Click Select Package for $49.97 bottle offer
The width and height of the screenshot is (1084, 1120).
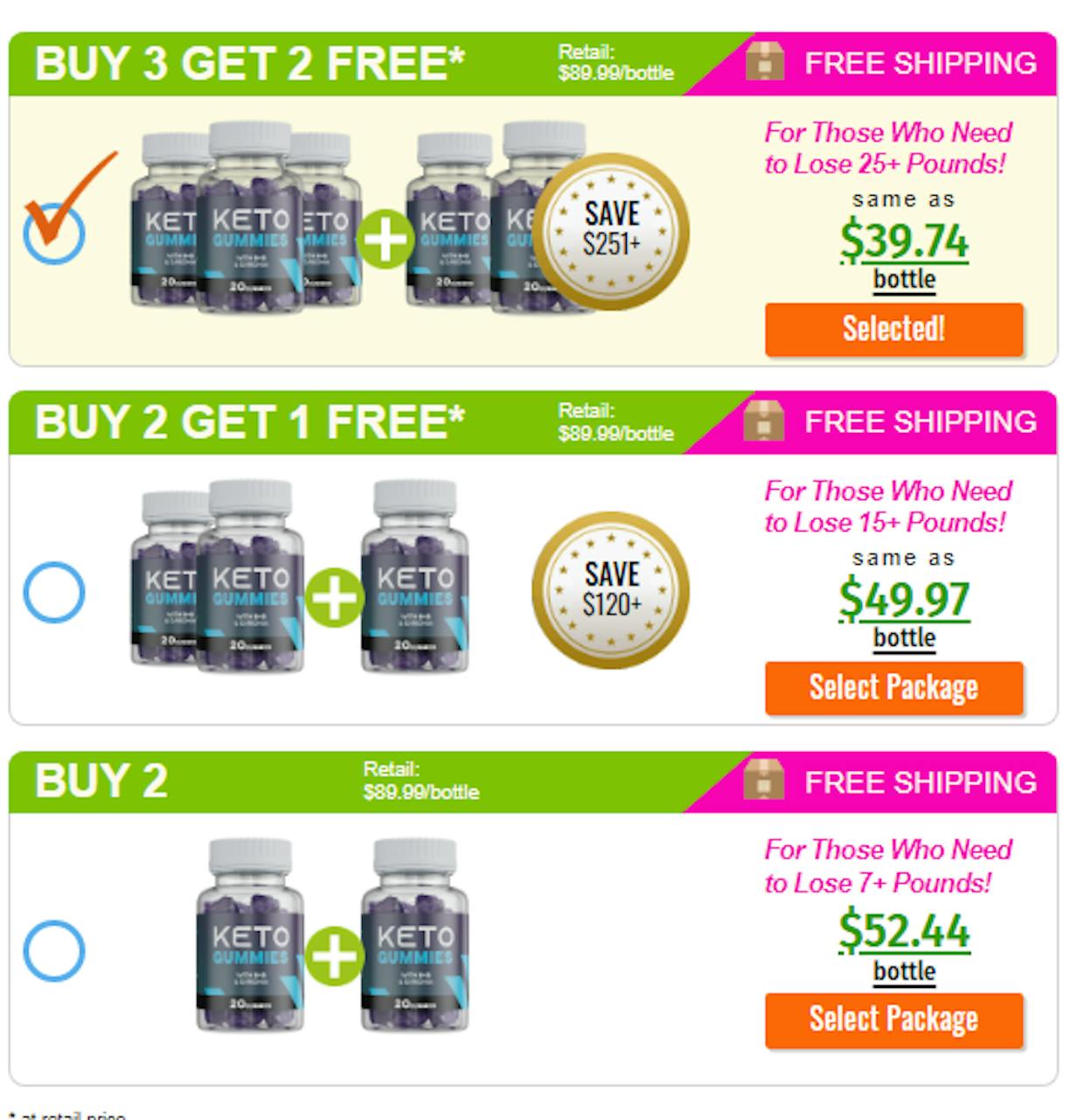[893, 688]
